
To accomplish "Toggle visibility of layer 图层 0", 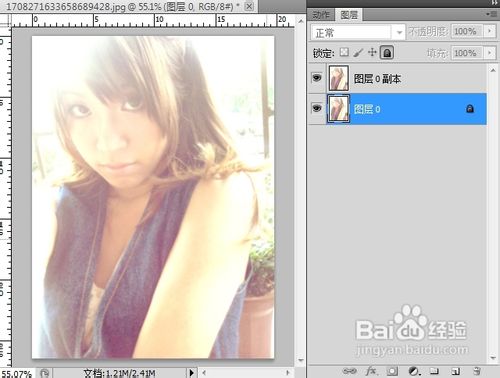I will [316, 108].
